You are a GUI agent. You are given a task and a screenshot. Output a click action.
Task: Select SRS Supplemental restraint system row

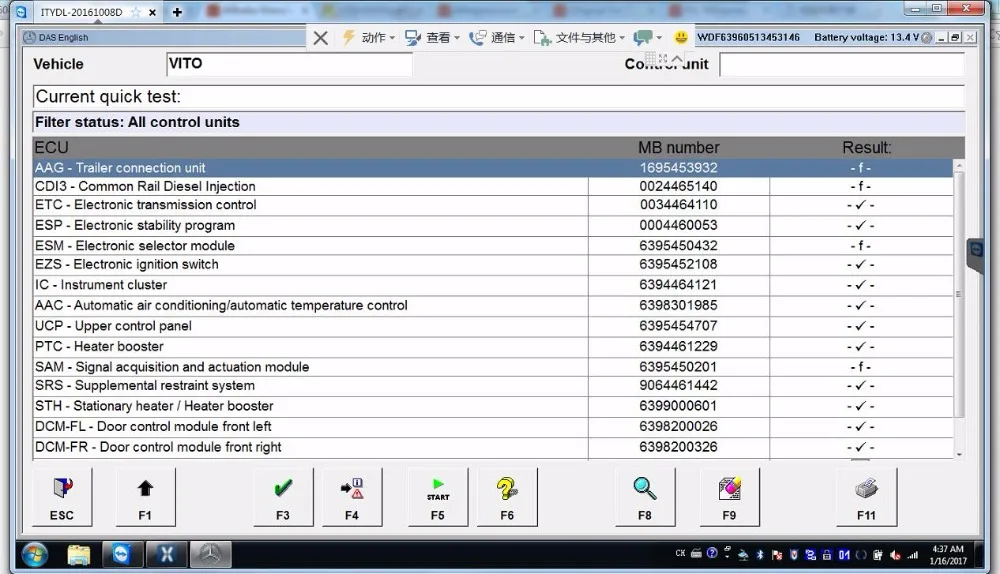(x=493, y=385)
